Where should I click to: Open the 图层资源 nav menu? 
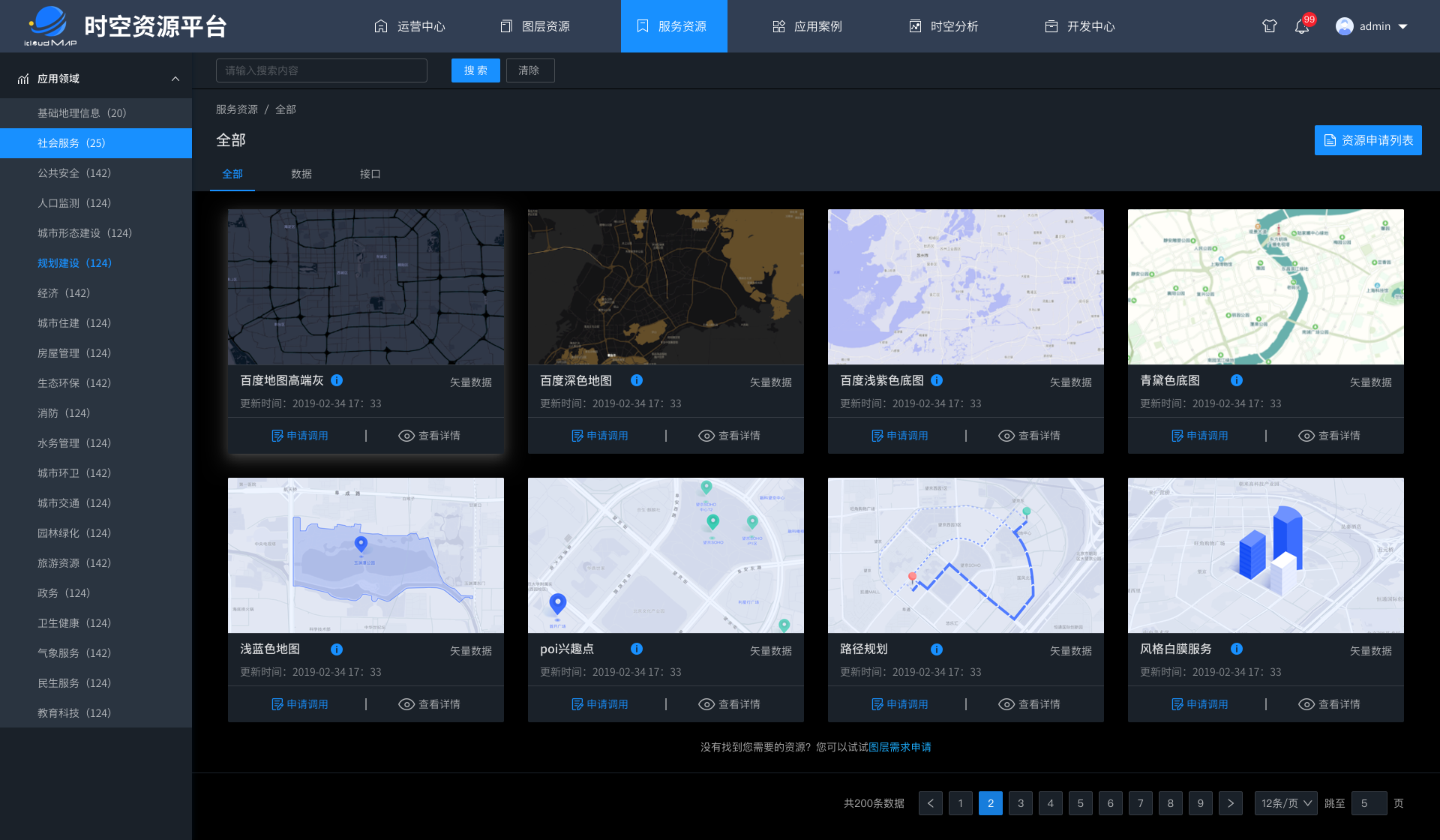535,26
